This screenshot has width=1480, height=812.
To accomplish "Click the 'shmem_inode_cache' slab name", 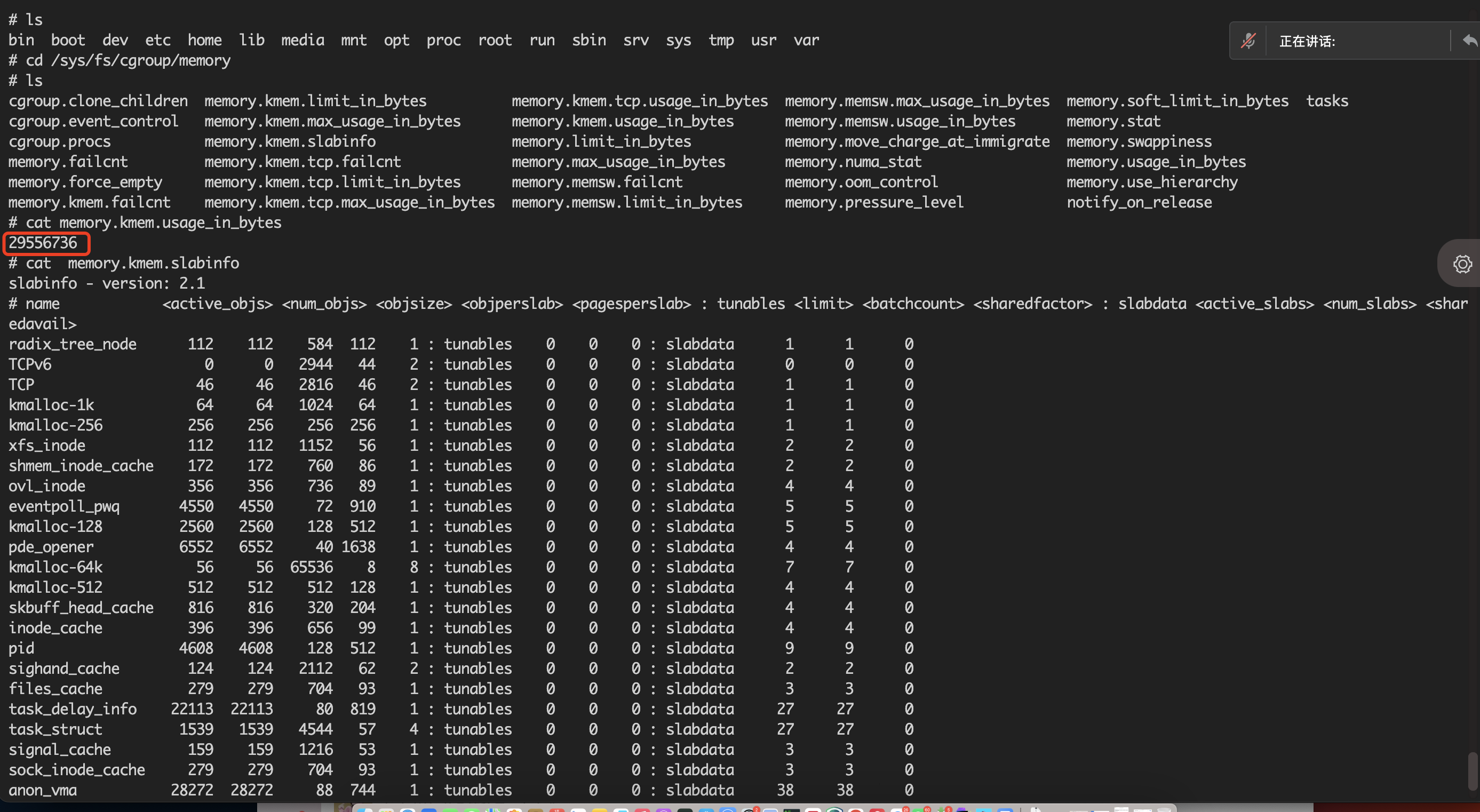I will (x=81, y=465).
